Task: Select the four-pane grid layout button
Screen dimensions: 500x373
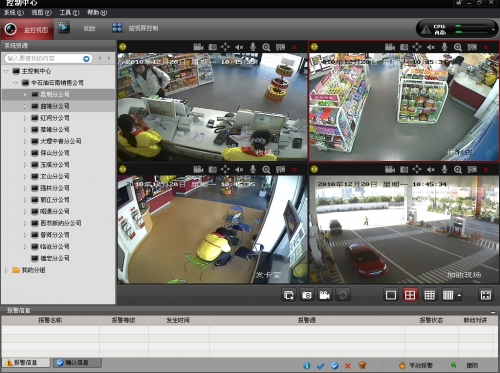Action: click(x=410, y=295)
